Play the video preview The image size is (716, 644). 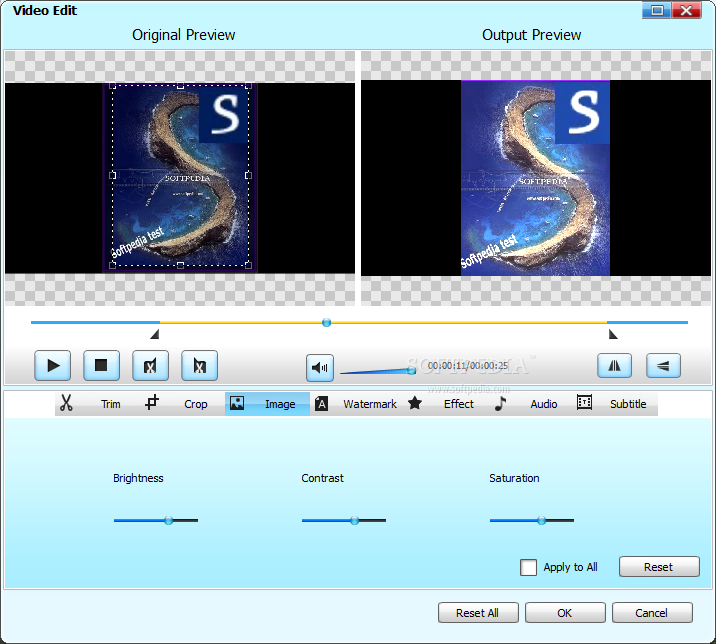[x=53, y=365]
